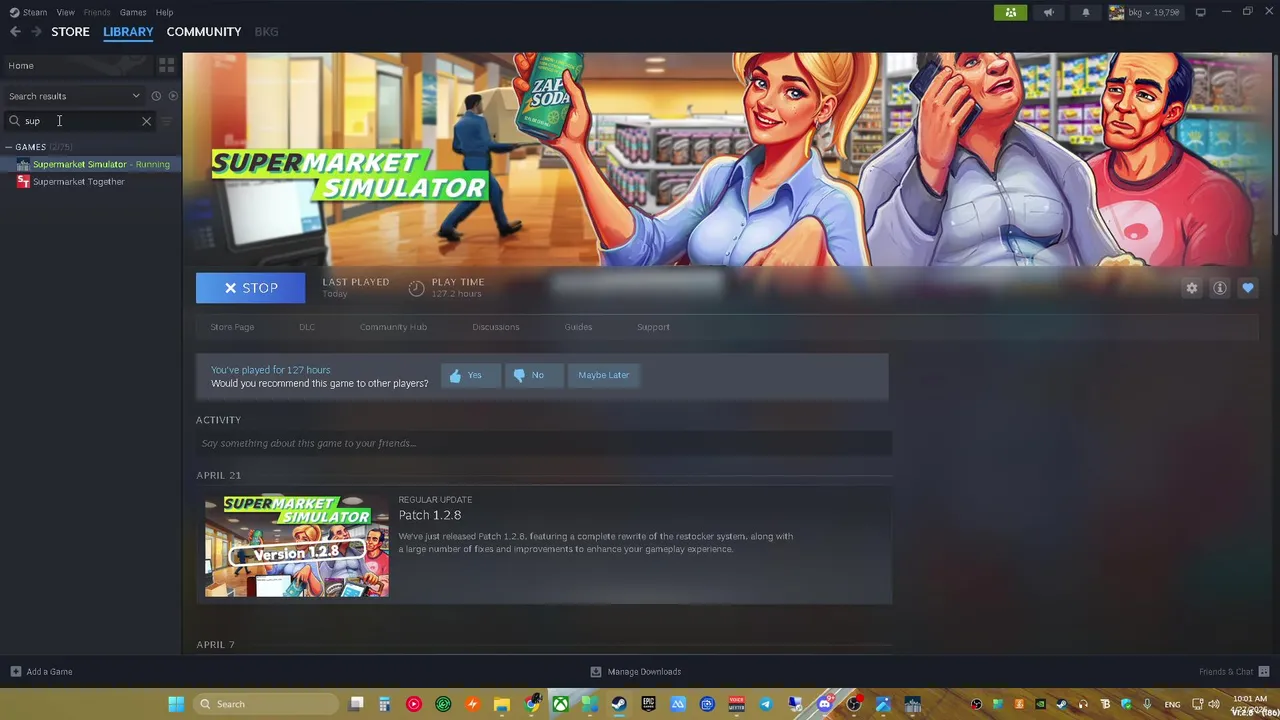Viewport: 1280px width, 720px height.
Task: Stop the running game
Action: [x=251, y=288]
